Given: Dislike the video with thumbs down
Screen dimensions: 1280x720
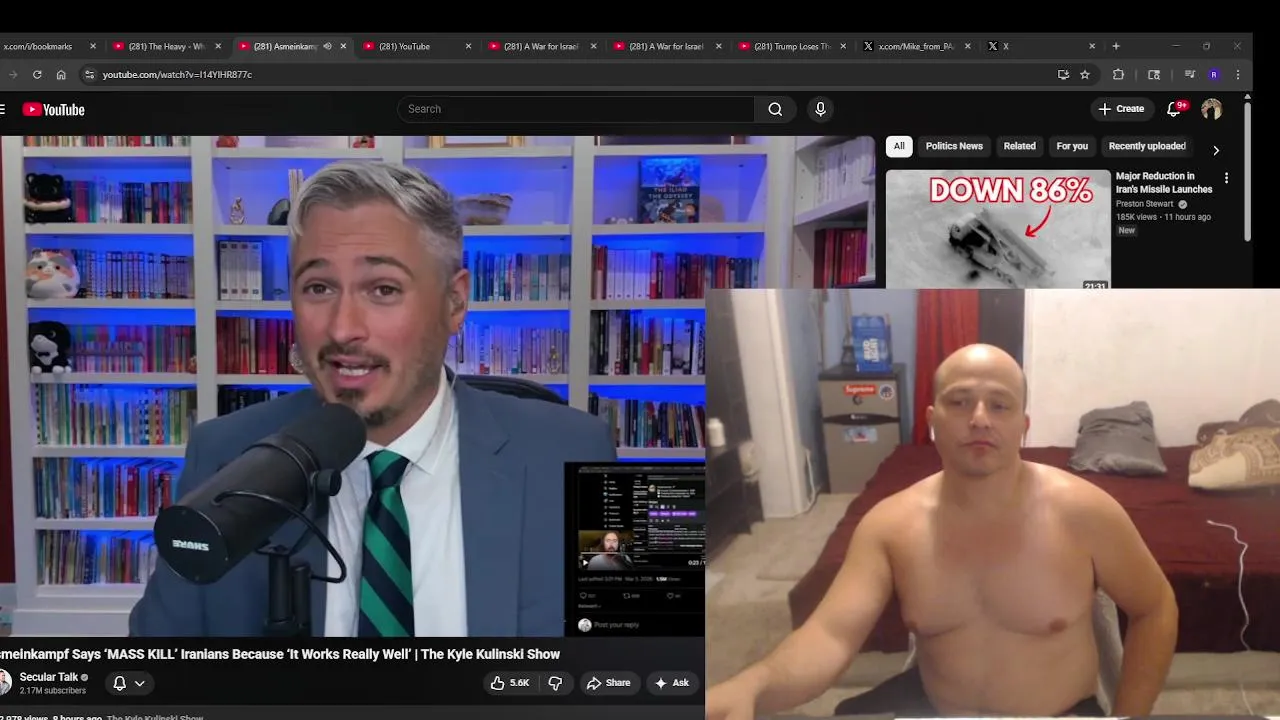Looking at the screenshot, I should (x=555, y=683).
